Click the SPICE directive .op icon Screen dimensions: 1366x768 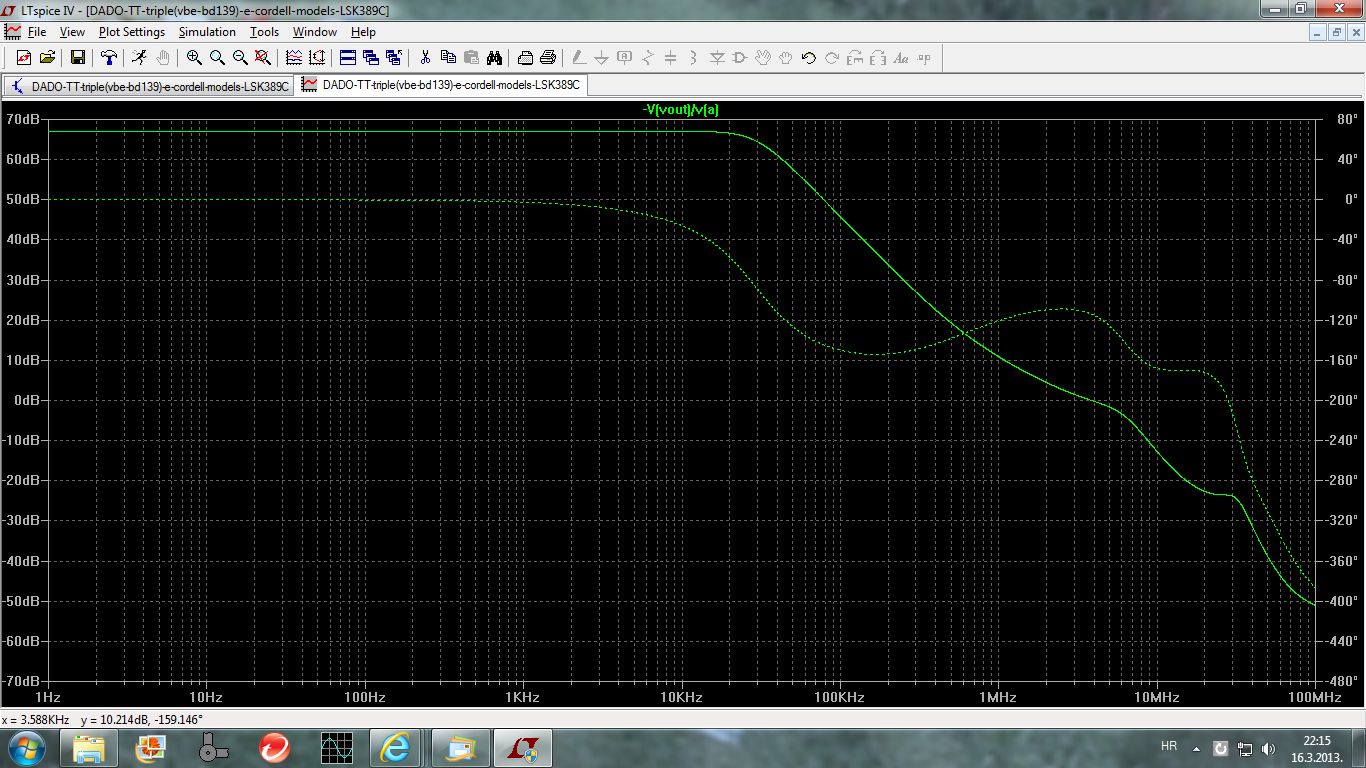tap(924, 58)
